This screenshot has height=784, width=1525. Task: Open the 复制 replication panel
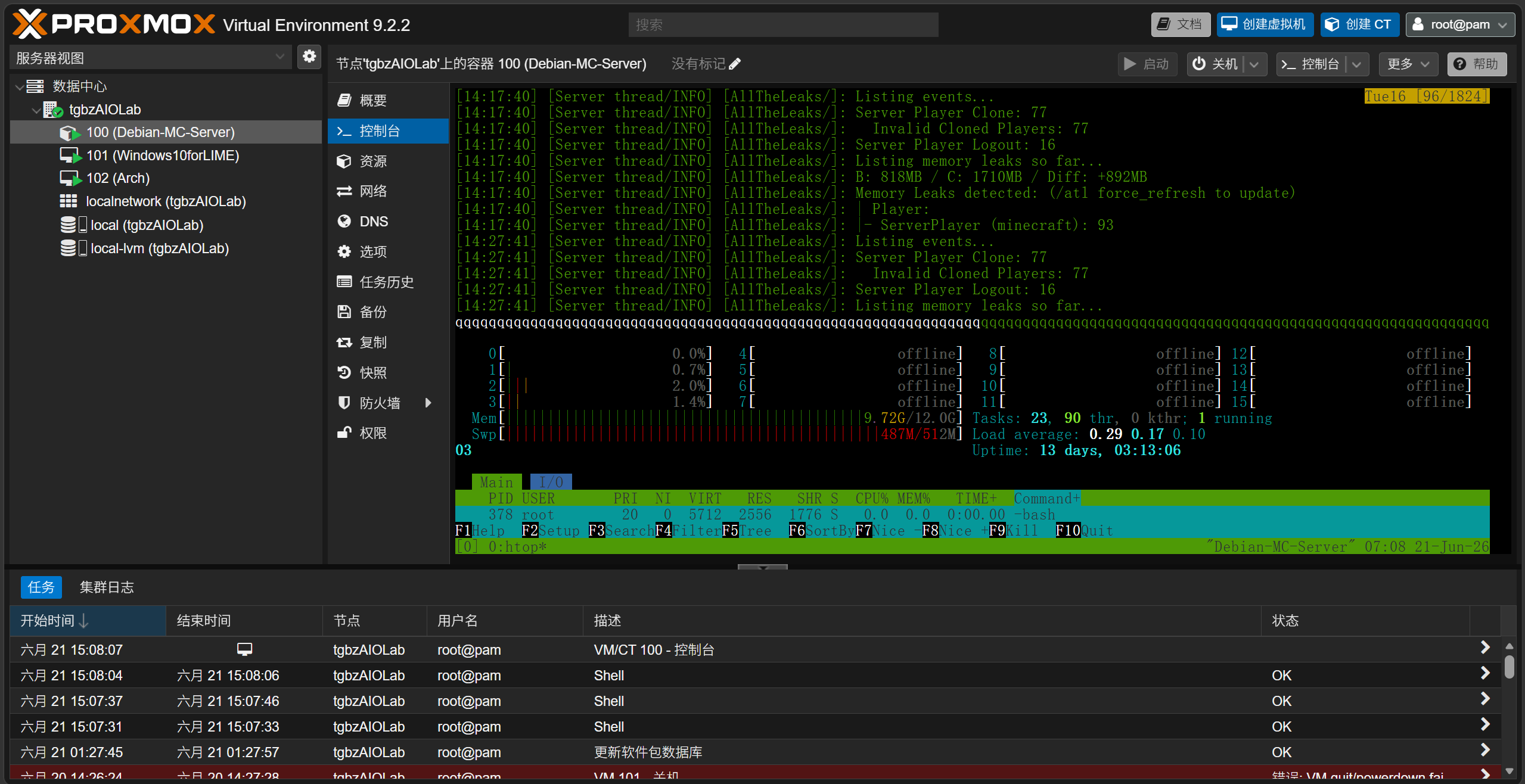388,343
